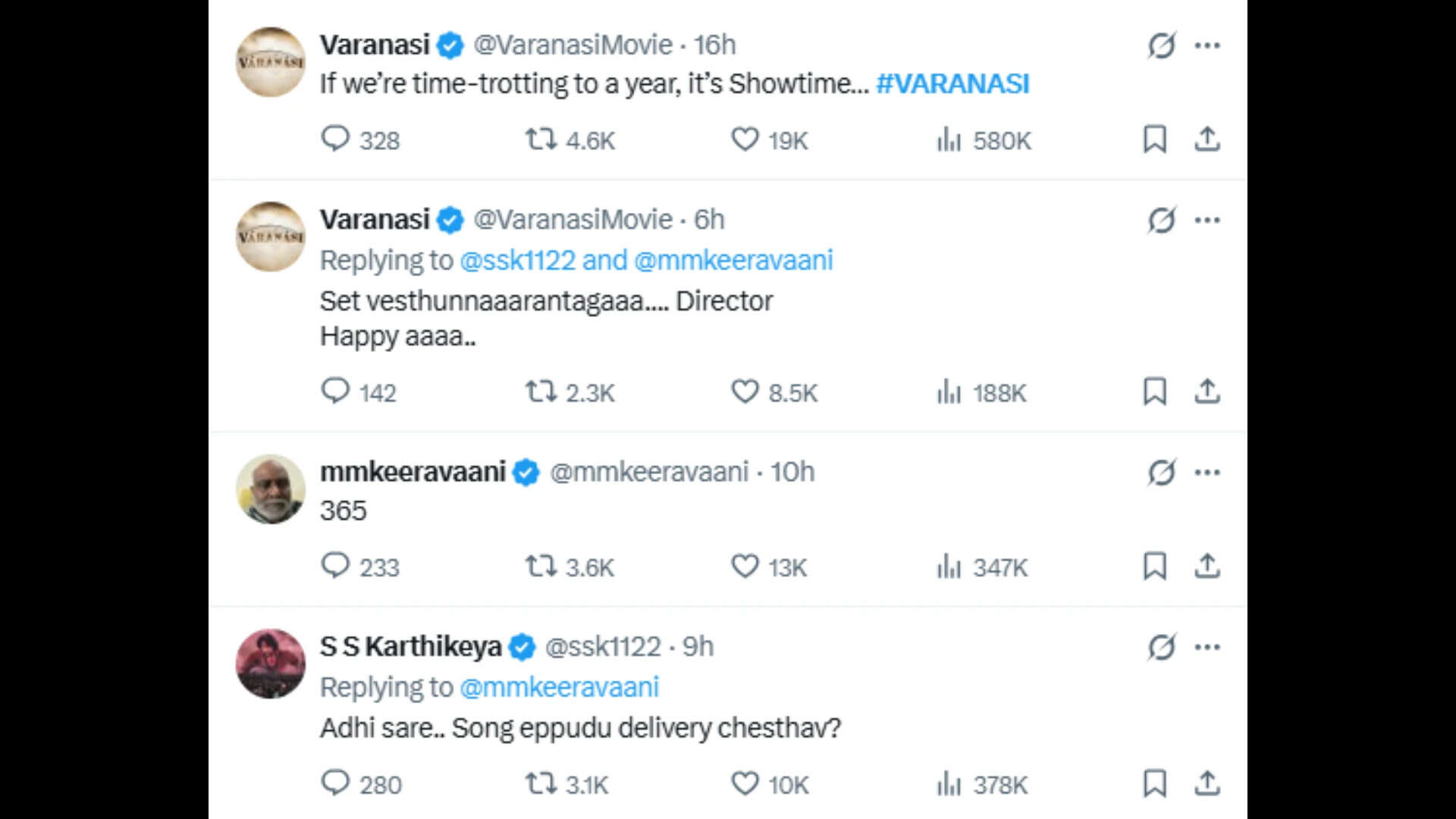Open the more options menu on the top tweet

(x=1209, y=45)
